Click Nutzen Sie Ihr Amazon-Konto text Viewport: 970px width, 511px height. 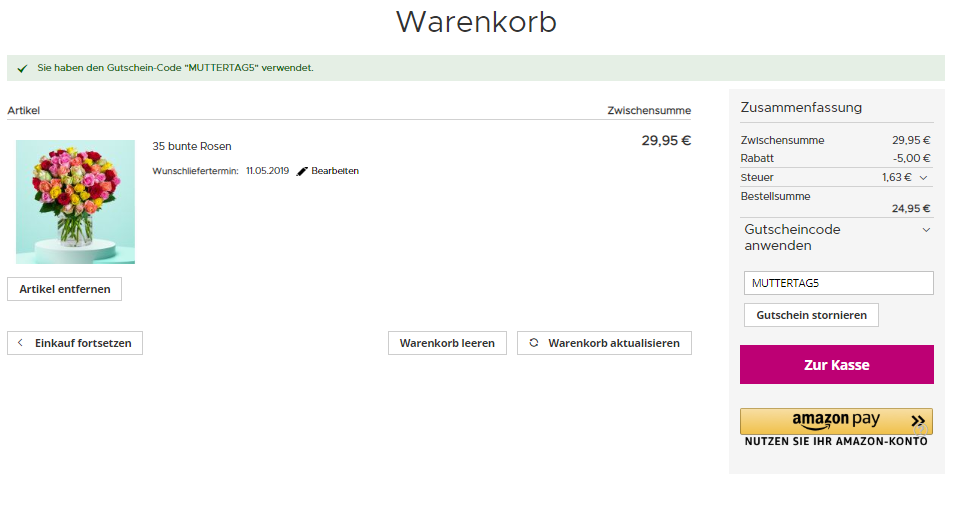(x=836, y=442)
